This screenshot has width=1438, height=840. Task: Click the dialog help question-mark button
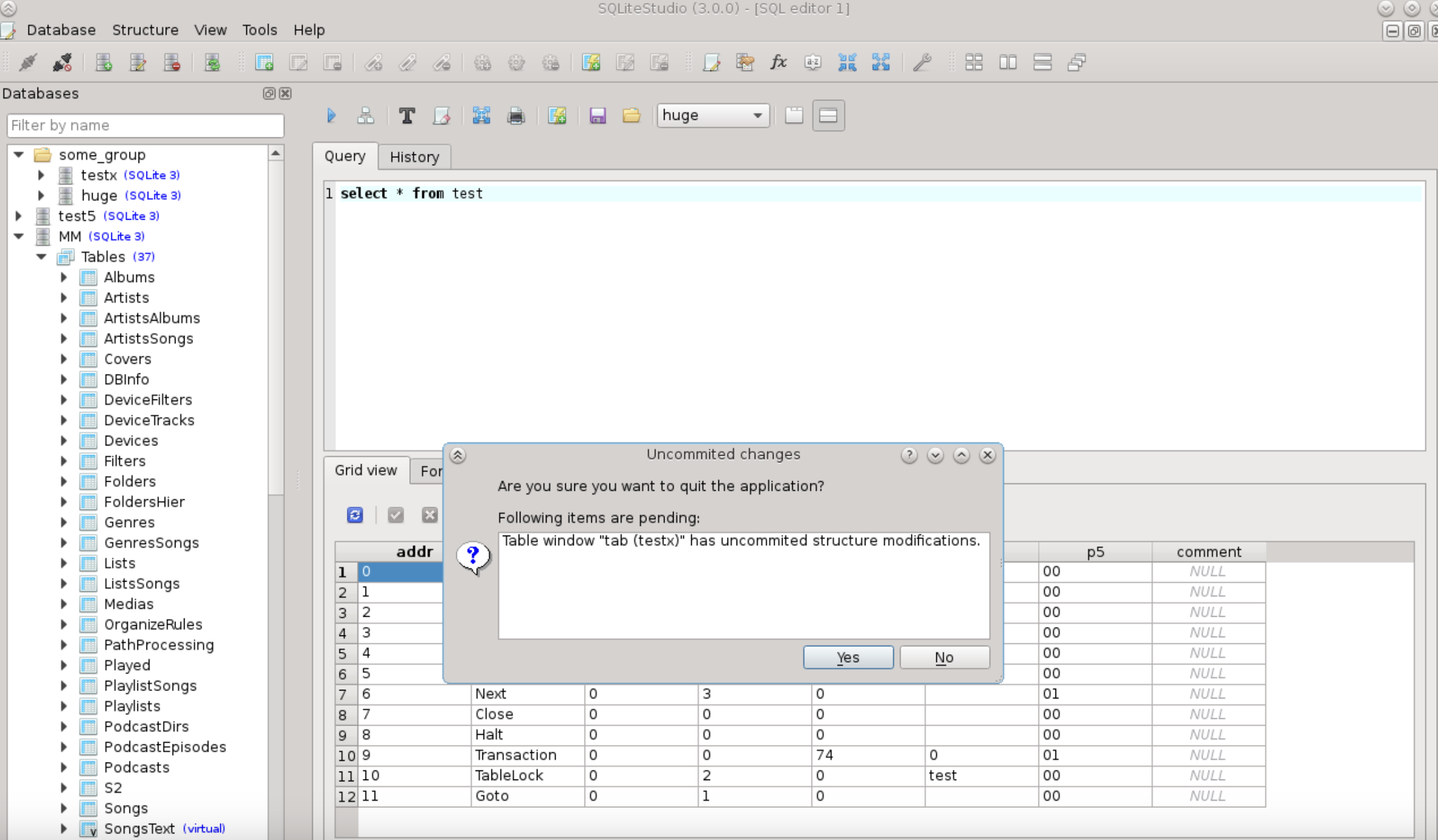[908, 455]
